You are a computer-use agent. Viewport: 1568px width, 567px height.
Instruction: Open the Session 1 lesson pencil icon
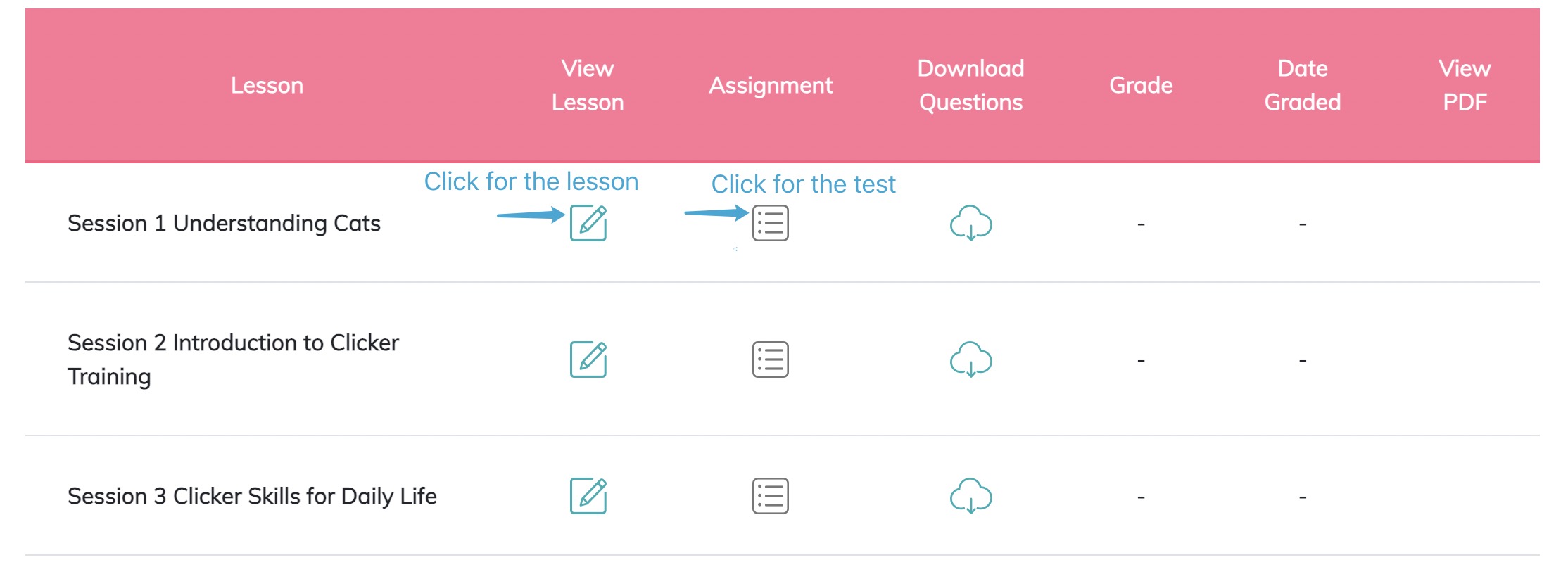588,223
